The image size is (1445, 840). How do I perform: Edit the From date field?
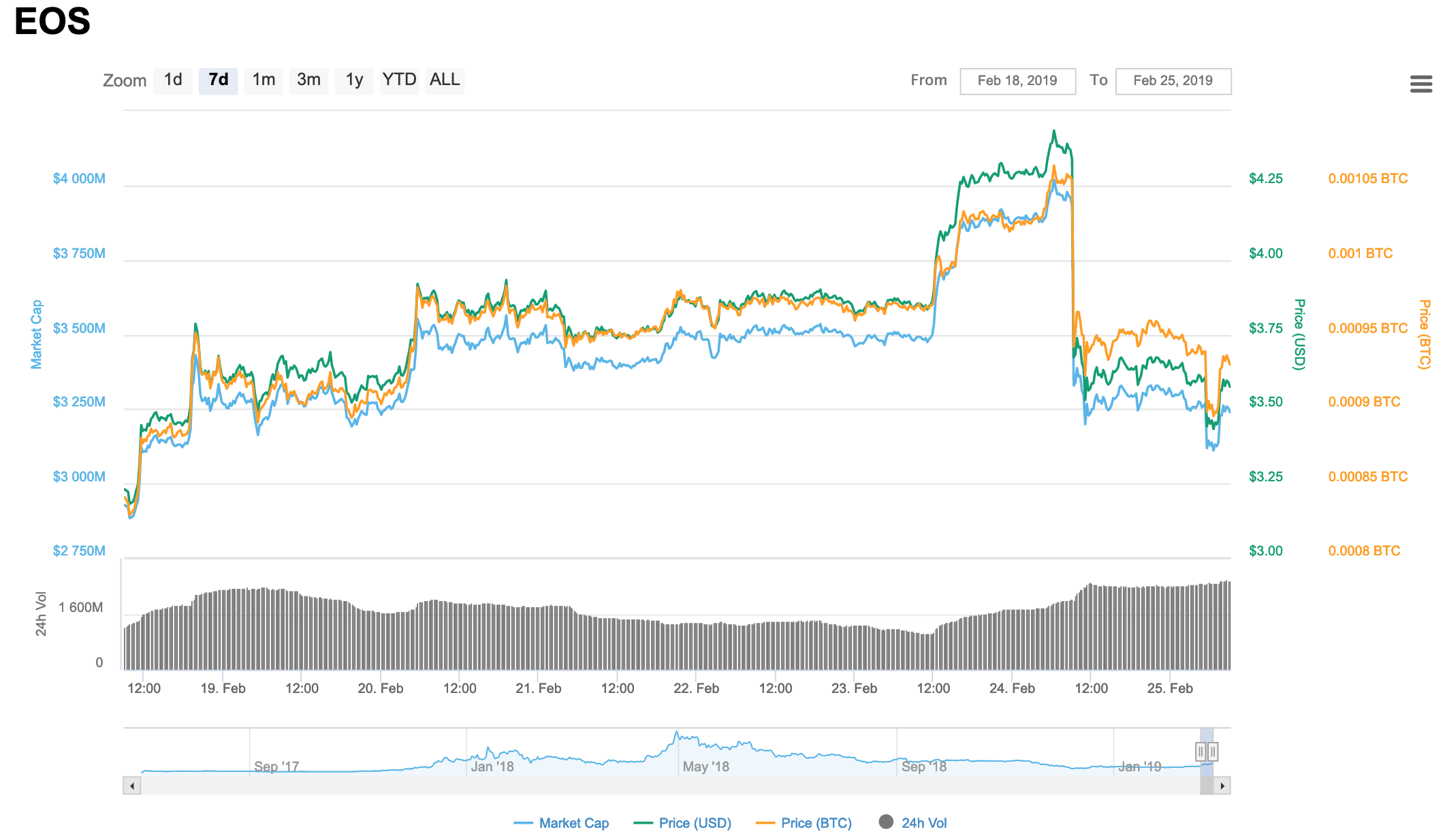coord(1017,81)
